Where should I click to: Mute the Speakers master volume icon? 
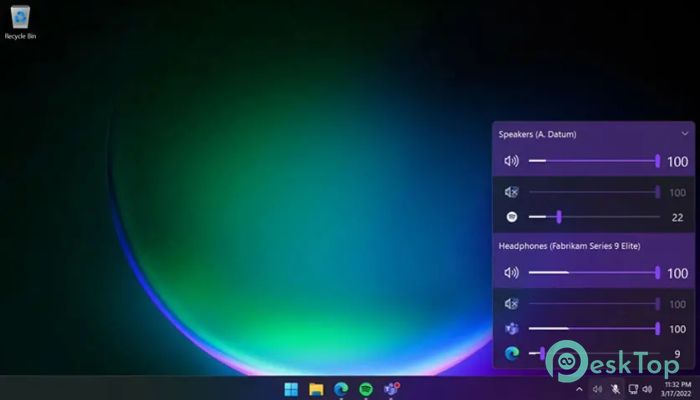coord(511,161)
